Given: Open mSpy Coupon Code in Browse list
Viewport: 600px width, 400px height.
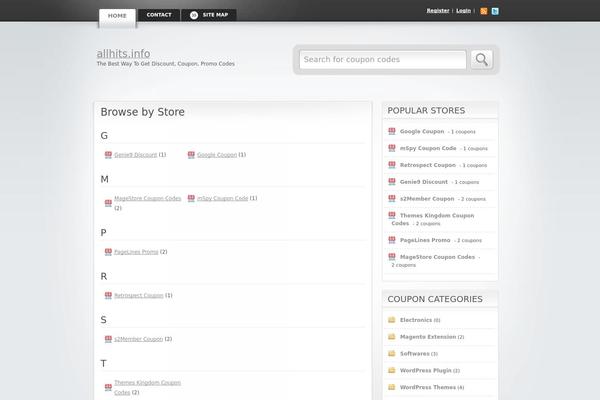Looking at the screenshot, I should pos(222,198).
